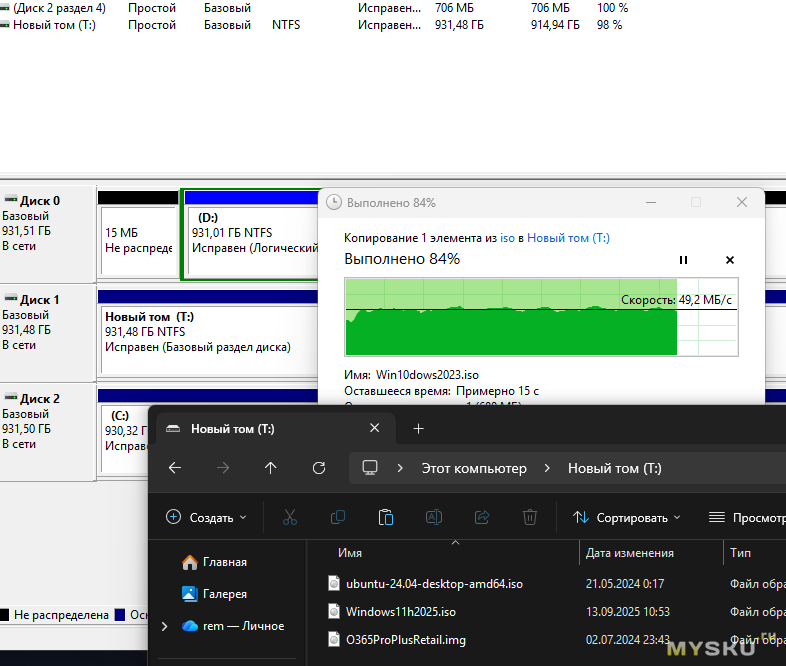Pause the file copy operation
786x666 pixels.
683,260
